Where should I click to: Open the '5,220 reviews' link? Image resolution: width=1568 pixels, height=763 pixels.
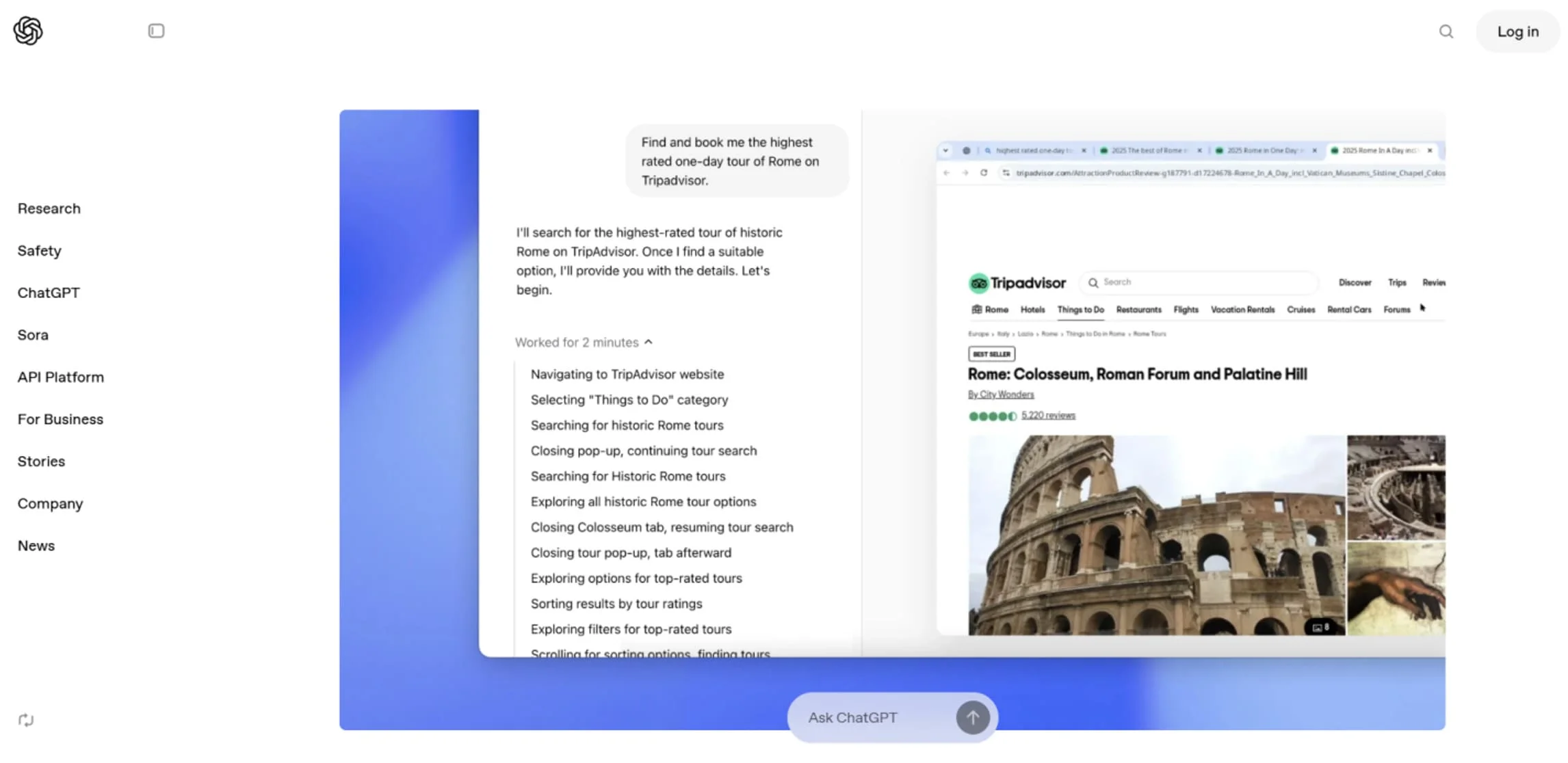tap(1048, 415)
